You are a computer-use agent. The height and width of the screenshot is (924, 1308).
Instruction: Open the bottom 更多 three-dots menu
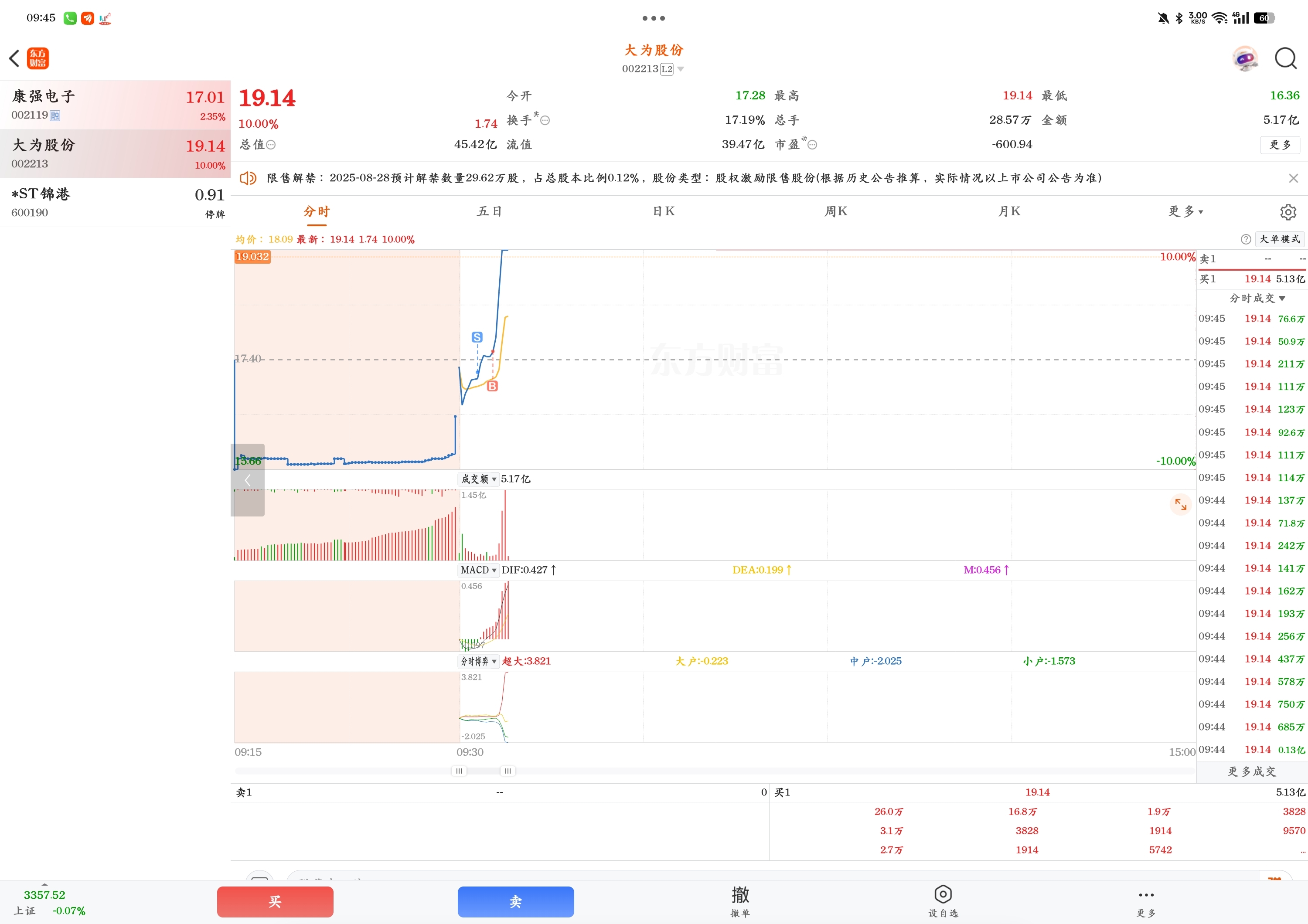[1146, 900]
